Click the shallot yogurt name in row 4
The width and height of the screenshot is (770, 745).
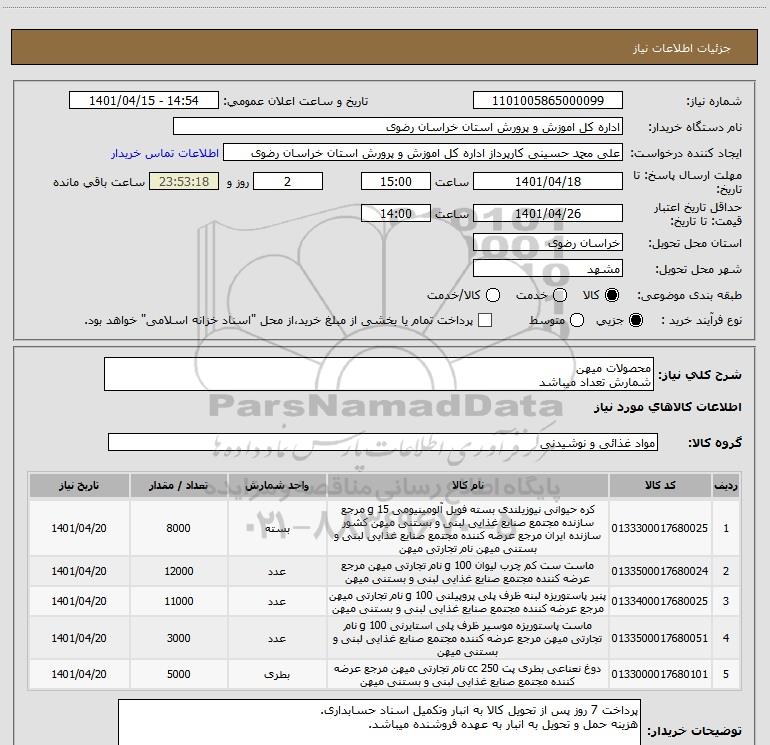tap(468, 638)
